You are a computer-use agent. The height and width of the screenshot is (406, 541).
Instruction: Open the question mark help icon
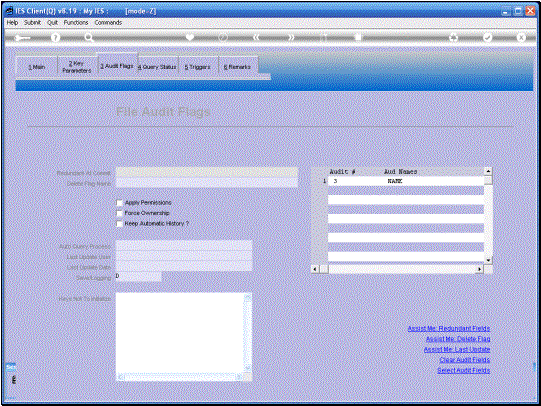click(x=55, y=38)
